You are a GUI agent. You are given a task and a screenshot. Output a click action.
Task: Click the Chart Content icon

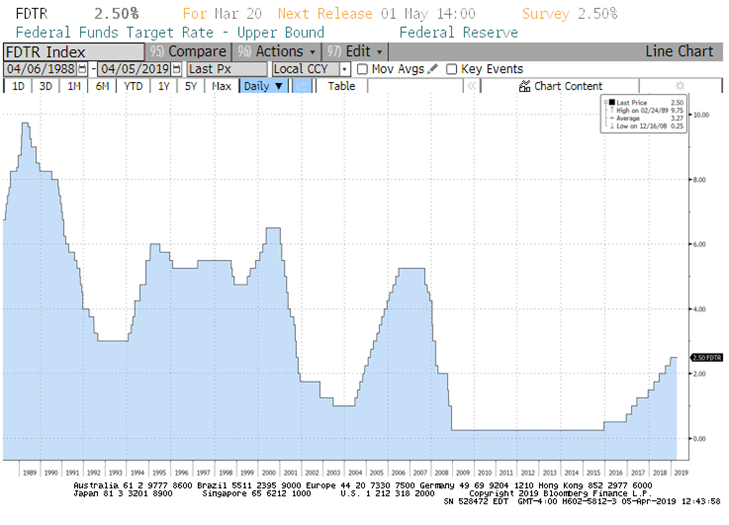tap(524, 86)
